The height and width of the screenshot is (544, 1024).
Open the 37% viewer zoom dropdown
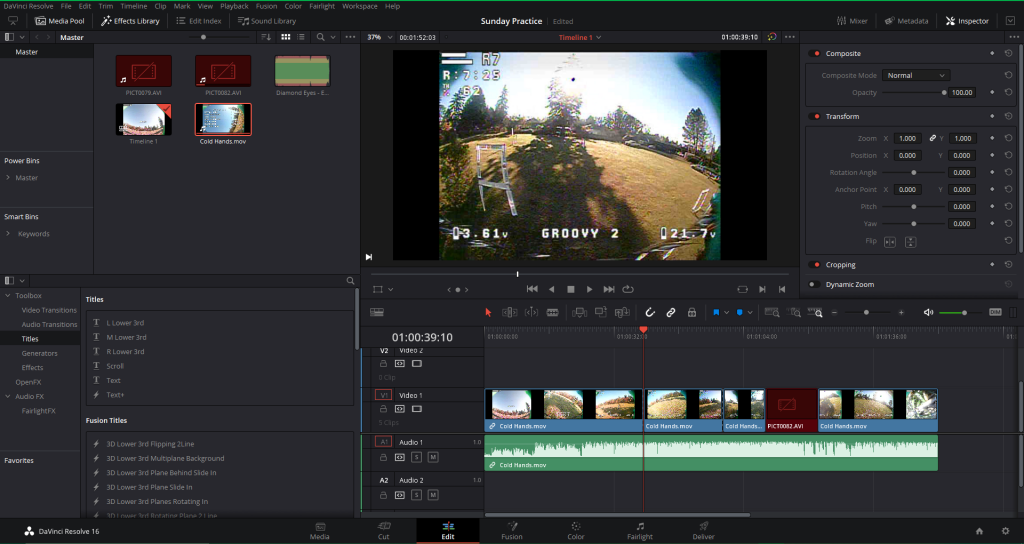pos(379,37)
